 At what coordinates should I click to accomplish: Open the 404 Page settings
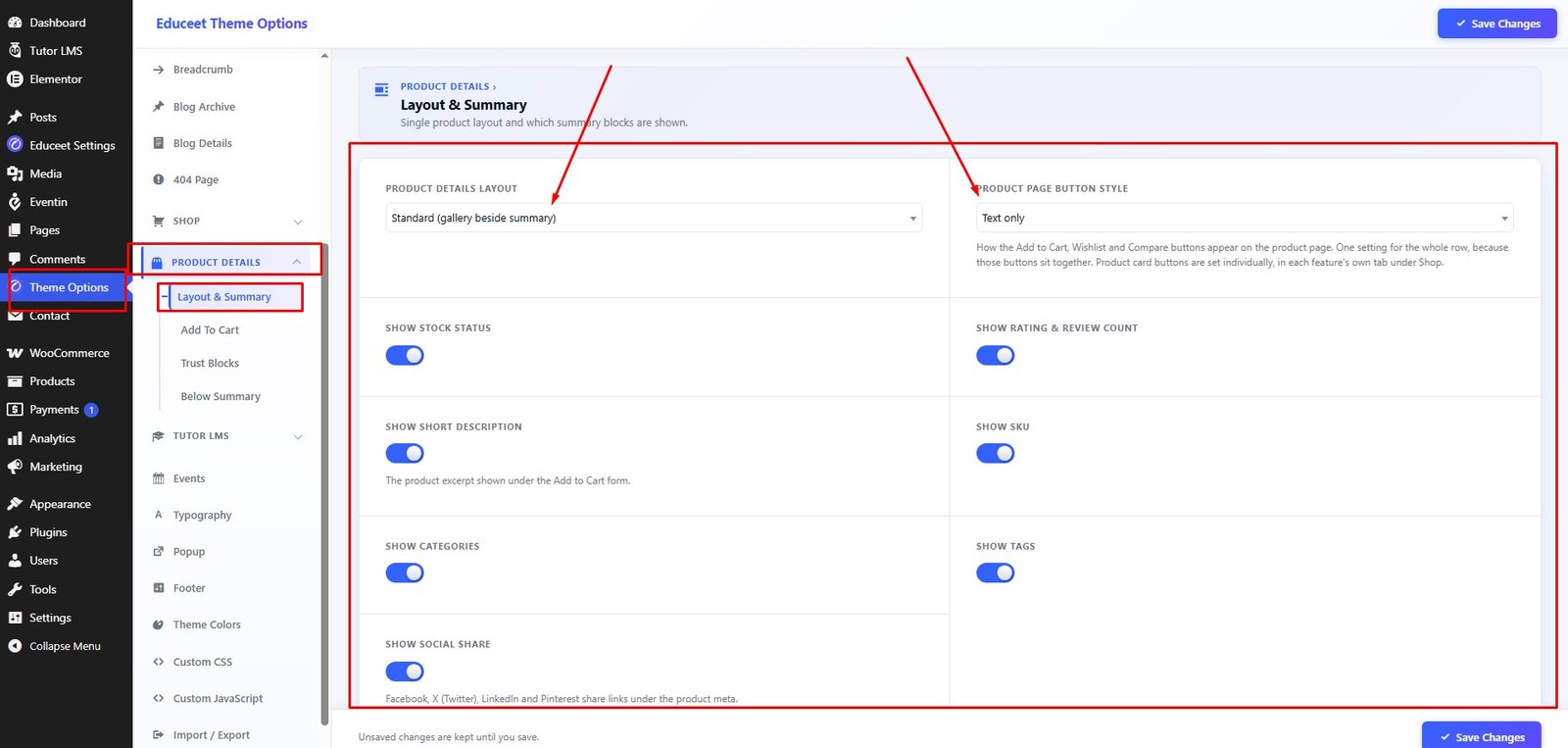click(196, 180)
